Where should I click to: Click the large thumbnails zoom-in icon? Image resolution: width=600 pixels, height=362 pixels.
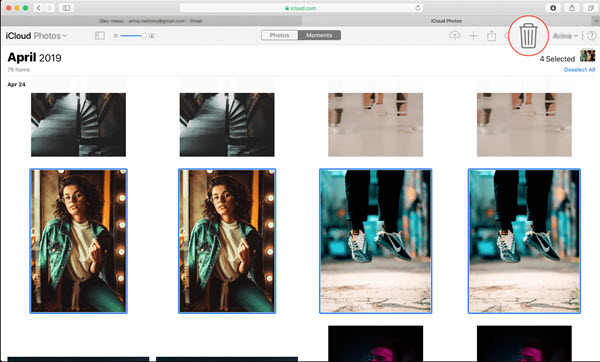click(152, 36)
